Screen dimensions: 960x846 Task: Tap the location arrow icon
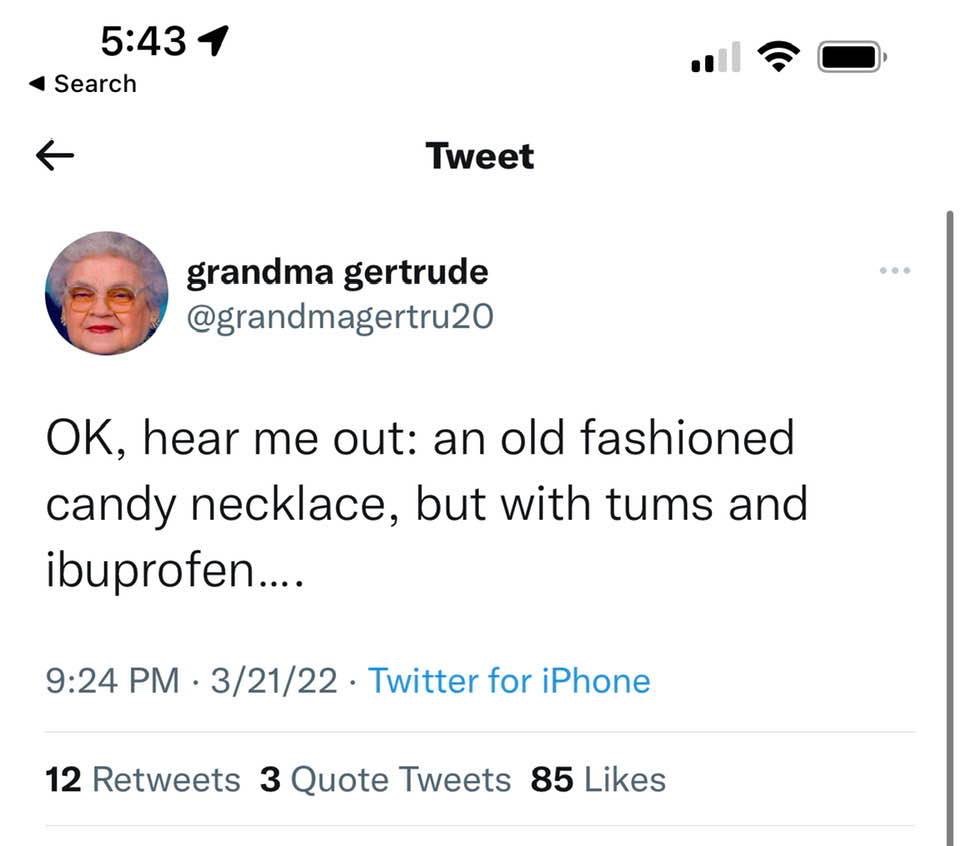213,39
